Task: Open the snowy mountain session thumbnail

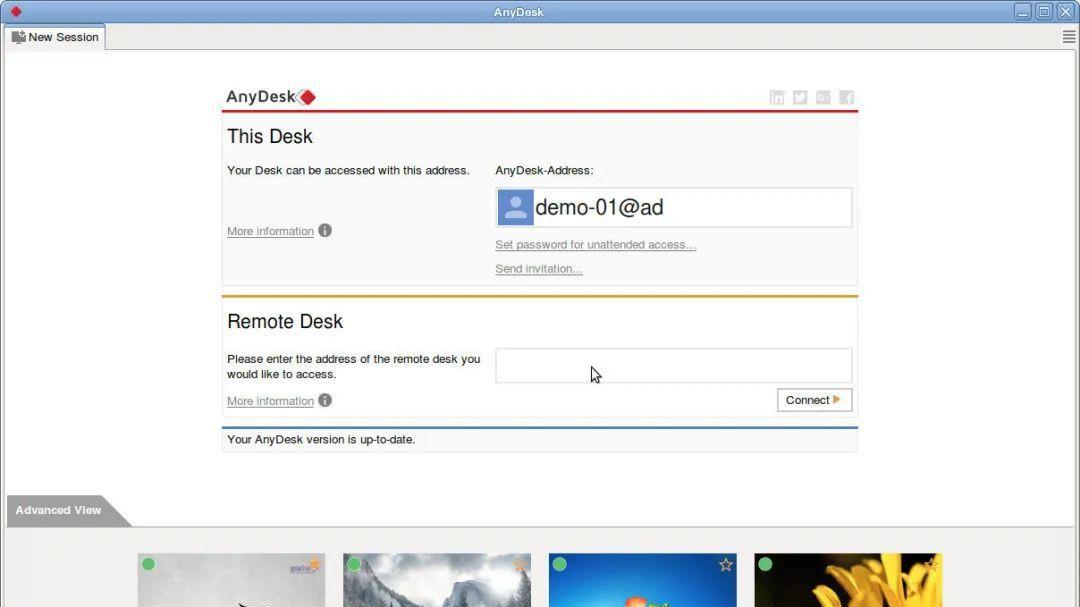Action: pyautogui.click(x=437, y=580)
